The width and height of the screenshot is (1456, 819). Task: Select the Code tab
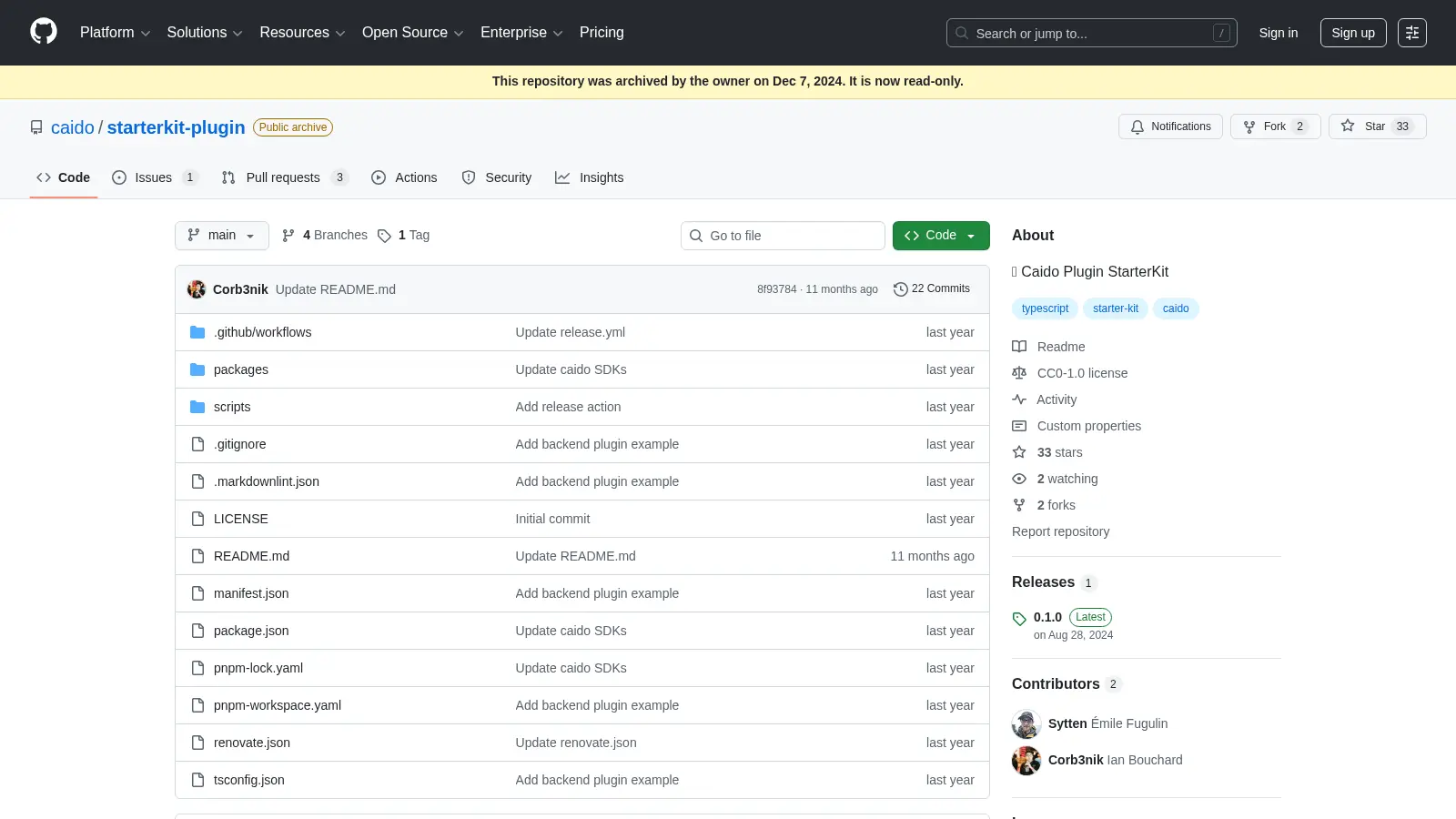tap(63, 177)
